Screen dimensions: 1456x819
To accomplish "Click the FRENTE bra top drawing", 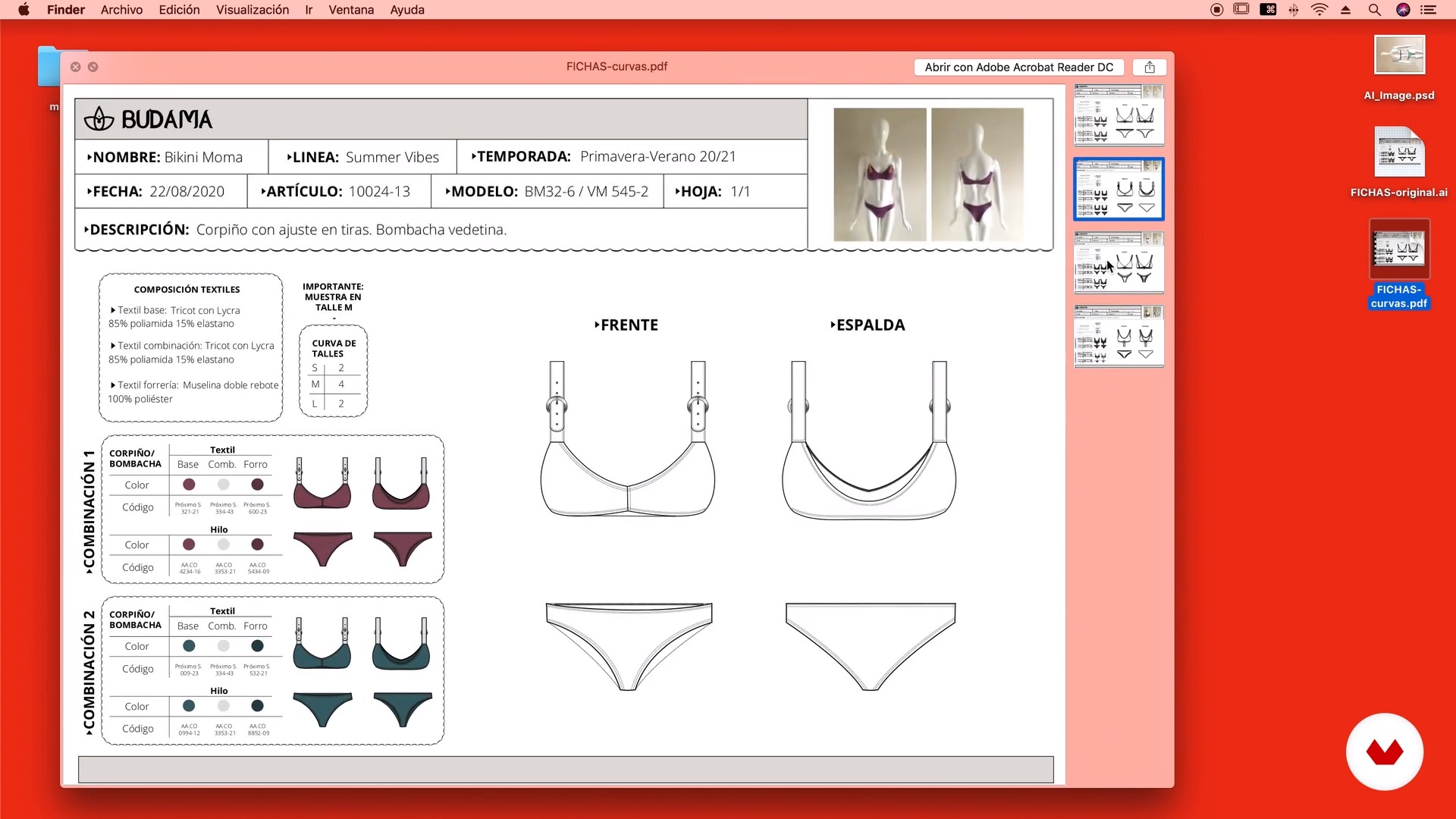I will pos(627,438).
